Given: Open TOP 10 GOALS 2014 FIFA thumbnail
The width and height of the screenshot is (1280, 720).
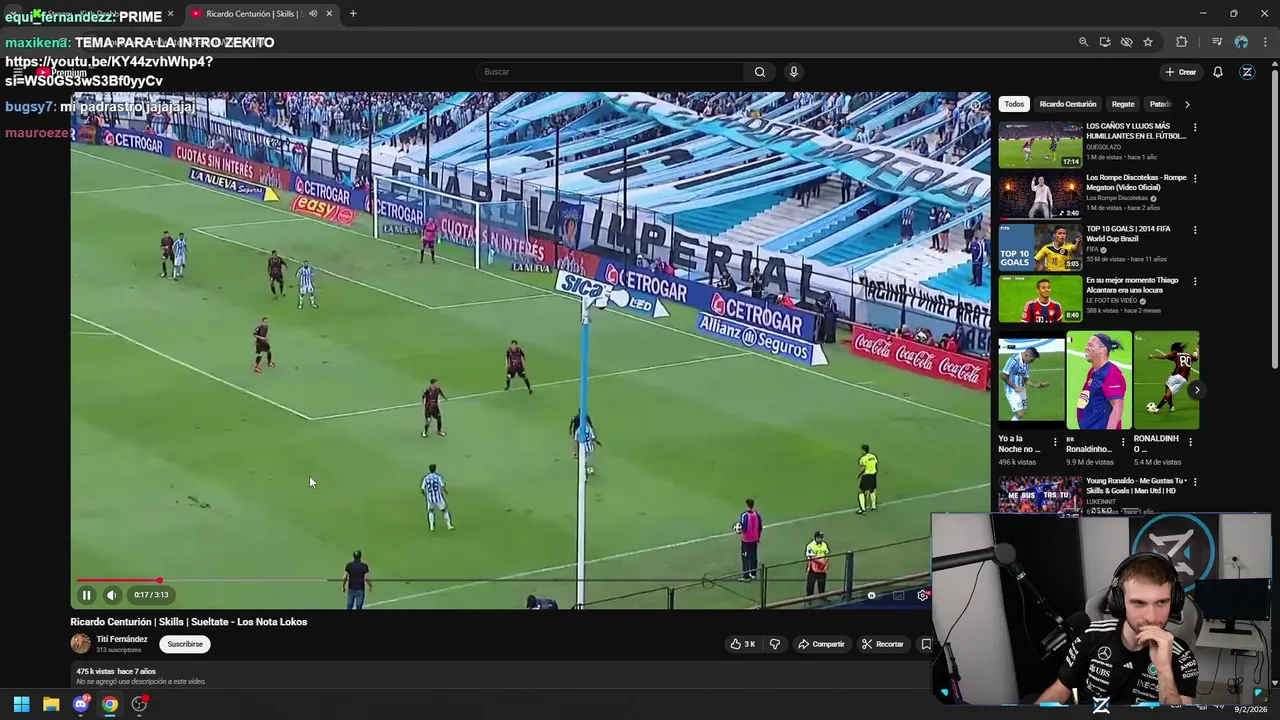Looking at the screenshot, I should (1040, 247).
